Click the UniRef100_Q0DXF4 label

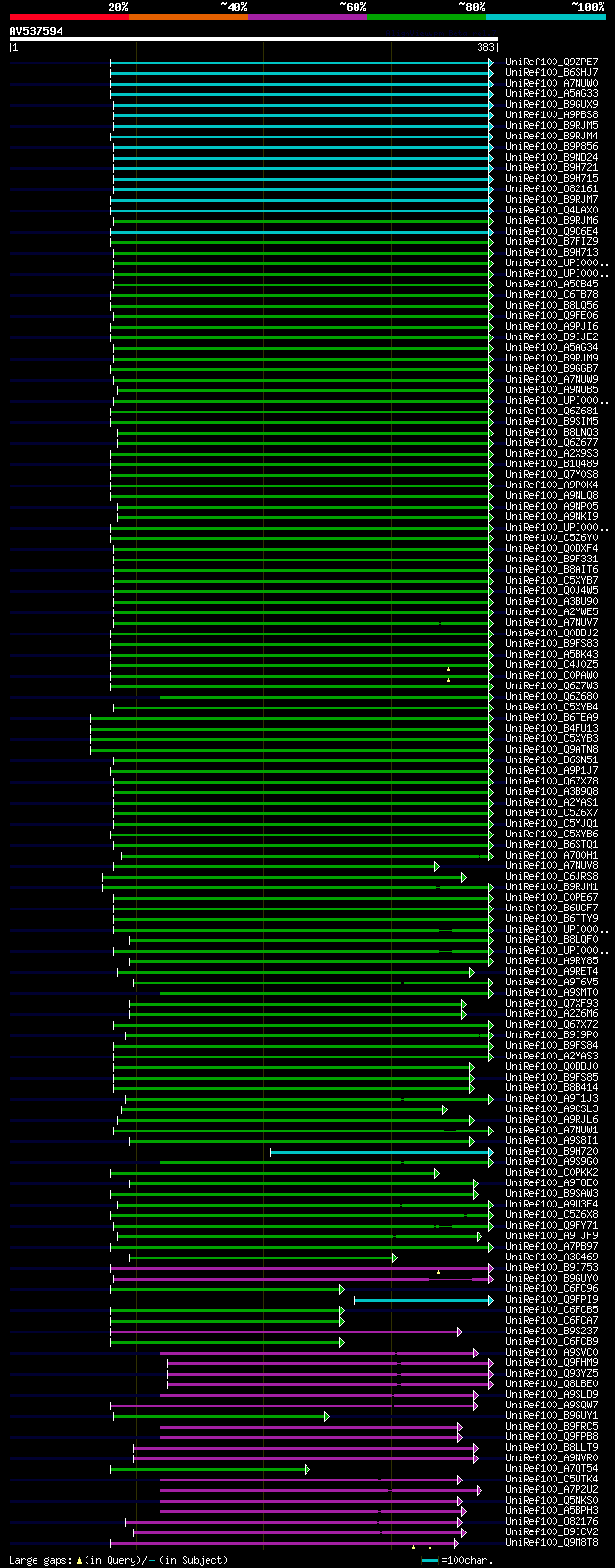pyautogui.click(x=552, y=548)
